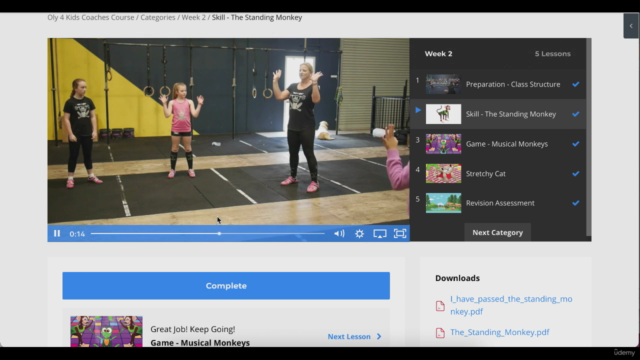
Task: Open the Revision Assessment lesson
Action: (498, 203)
